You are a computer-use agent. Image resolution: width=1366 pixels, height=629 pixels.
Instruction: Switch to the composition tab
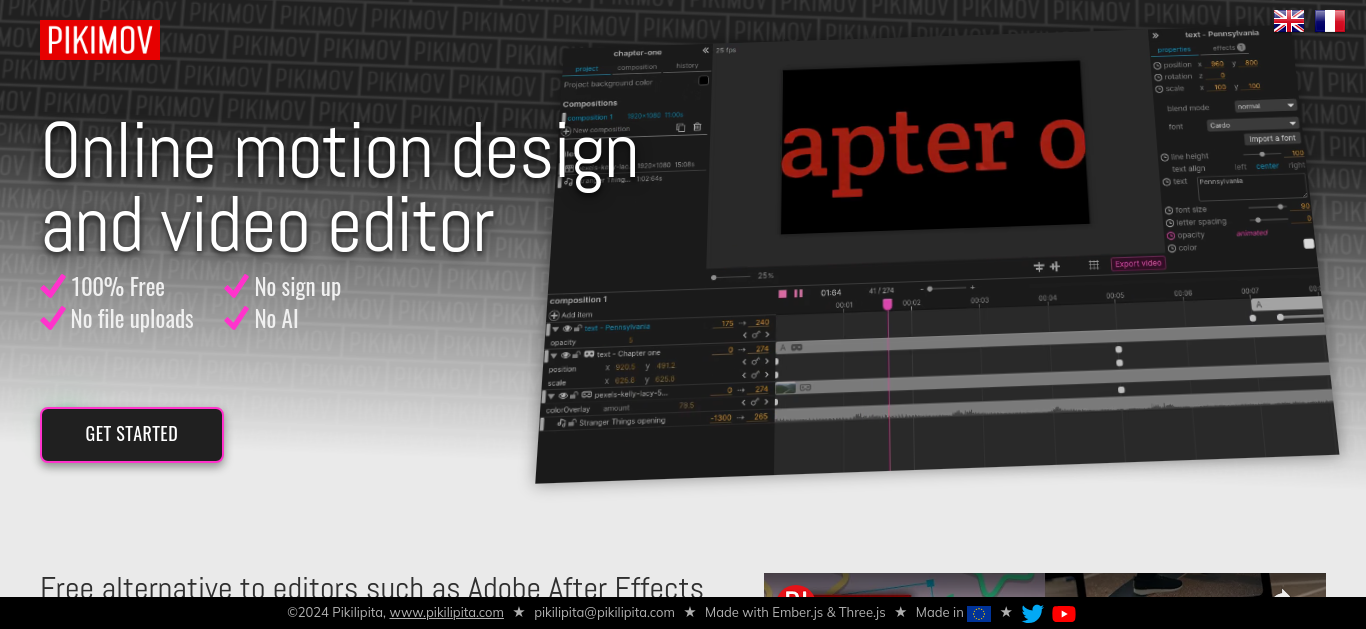tap(637, 67)
